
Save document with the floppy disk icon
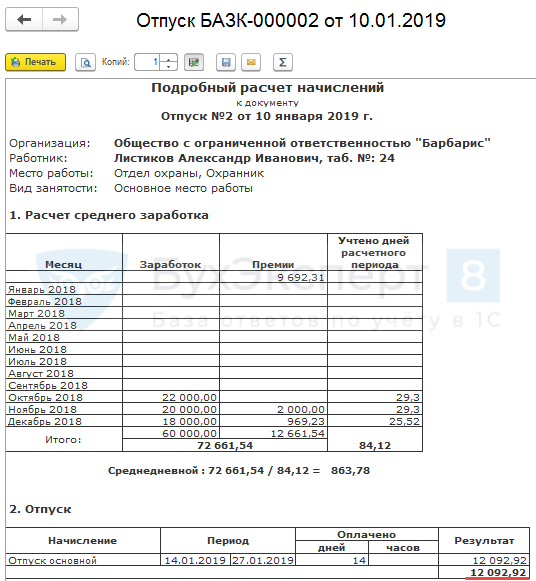click(x=226, y=62)
